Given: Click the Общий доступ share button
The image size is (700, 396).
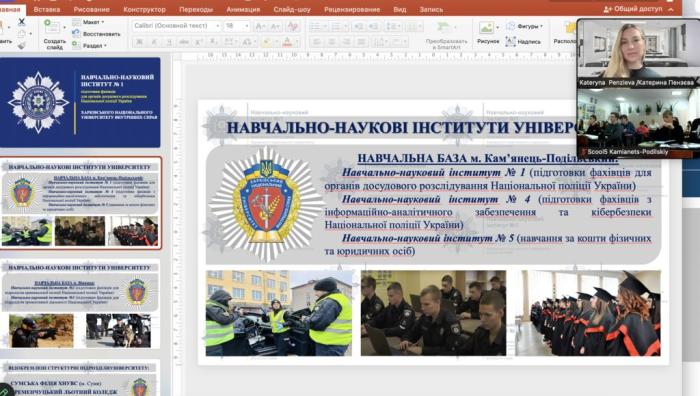Looking at the screenshot, I should 633,9.
